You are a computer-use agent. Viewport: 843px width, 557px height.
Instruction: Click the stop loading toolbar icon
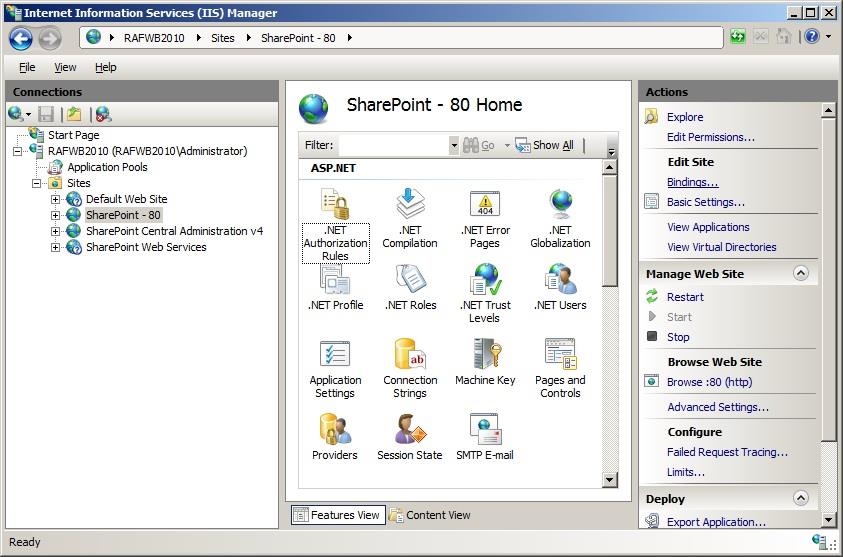(x=760, y=37)
